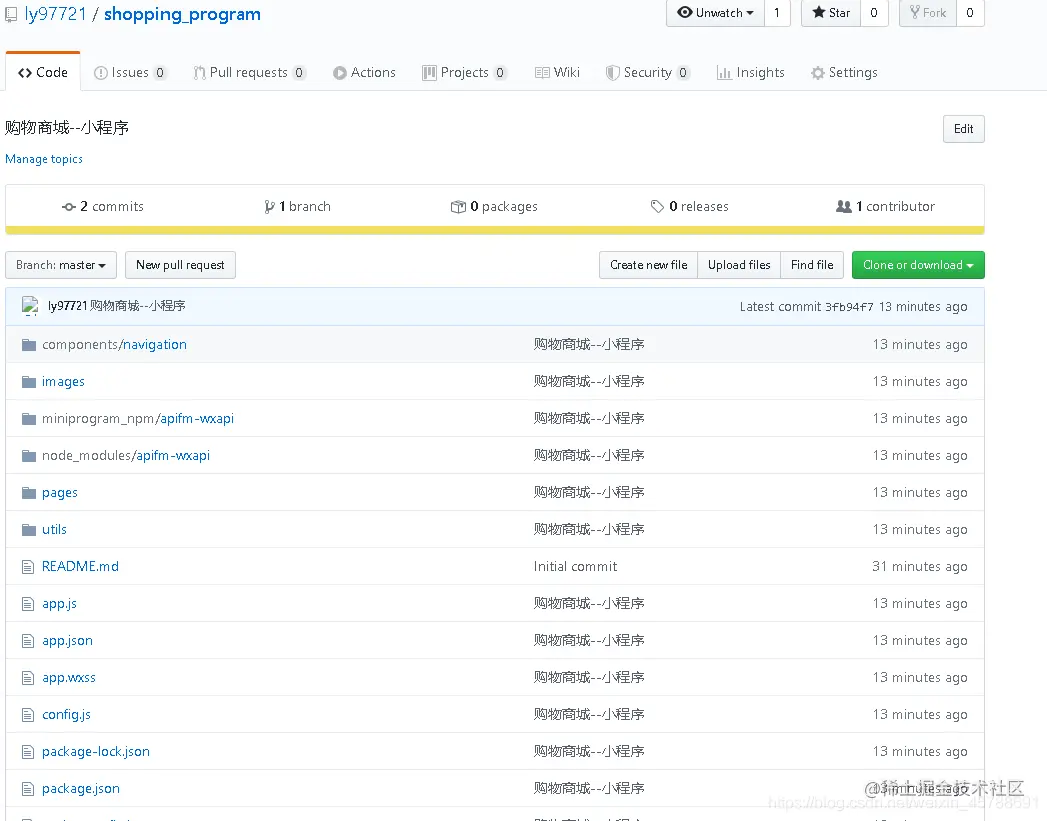Switch to the Code tab
This screenshot has height=821, width=1047.
point(43,72)
